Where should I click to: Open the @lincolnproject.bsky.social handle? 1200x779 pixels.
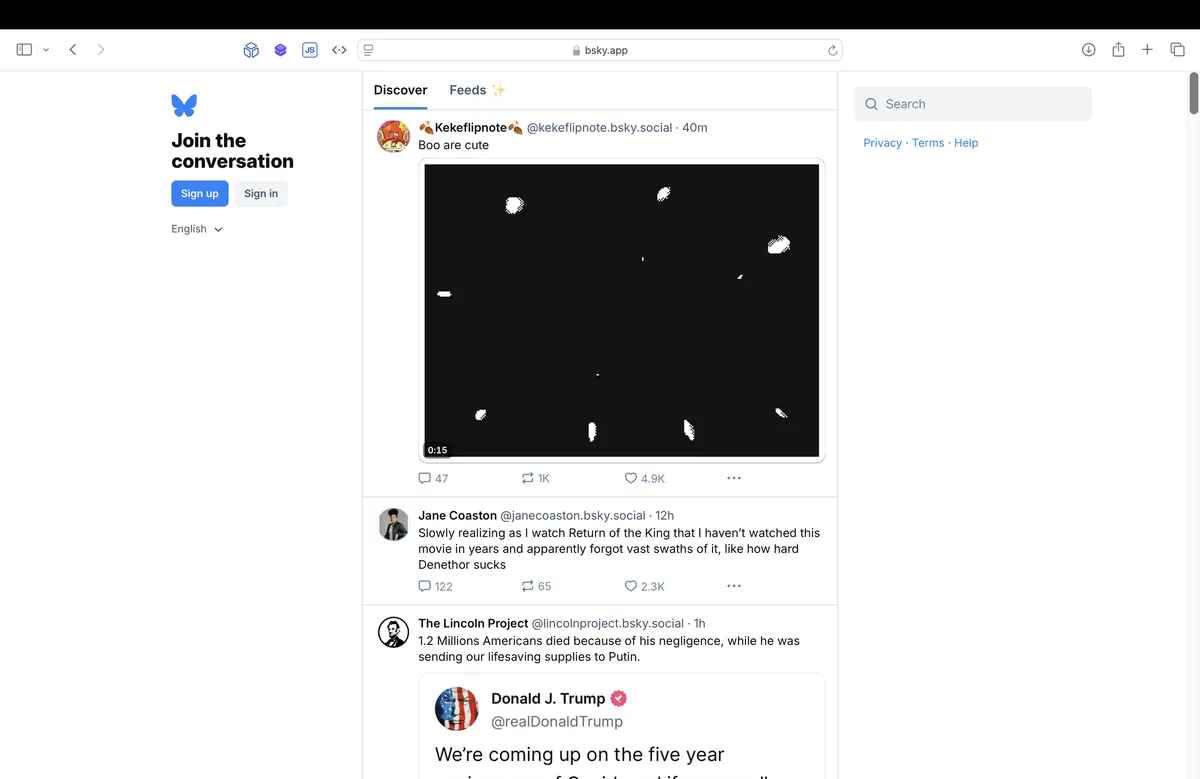[608, 624]
